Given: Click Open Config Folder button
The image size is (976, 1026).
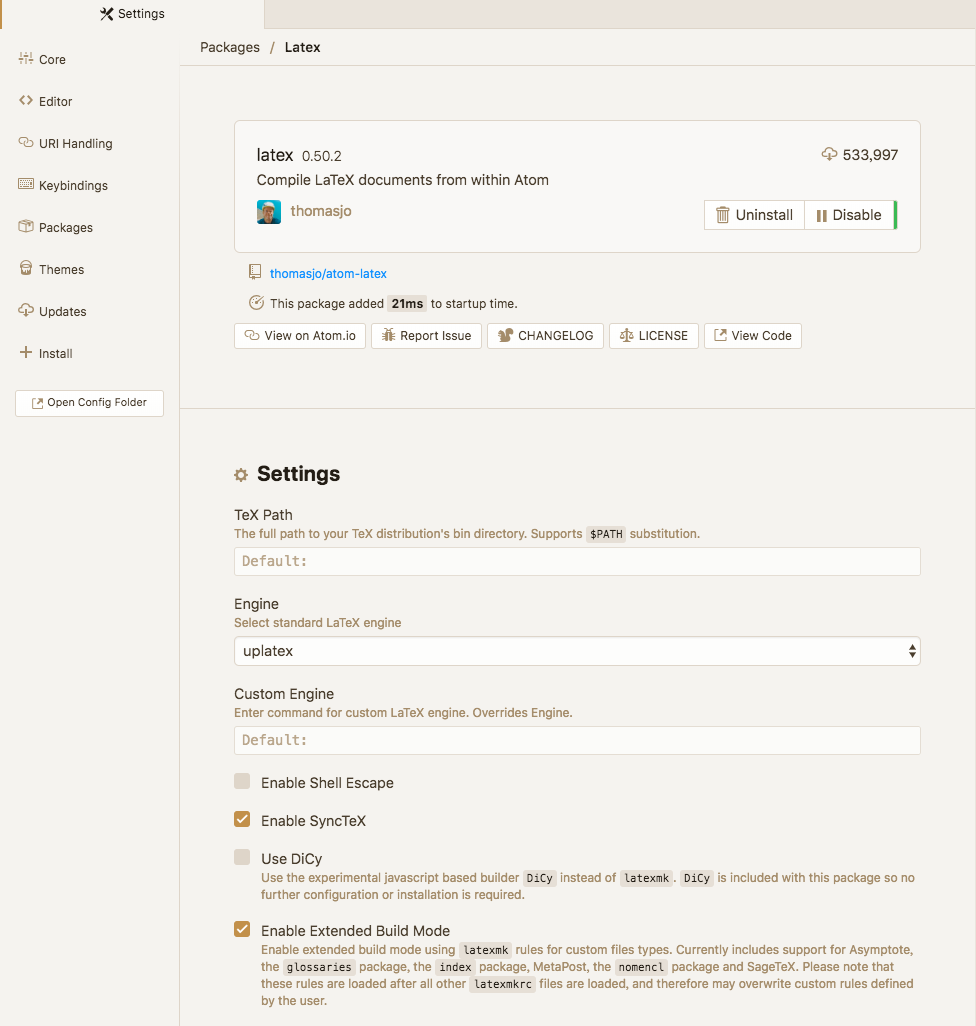Looking at the screenshot, I should point(90,402).
